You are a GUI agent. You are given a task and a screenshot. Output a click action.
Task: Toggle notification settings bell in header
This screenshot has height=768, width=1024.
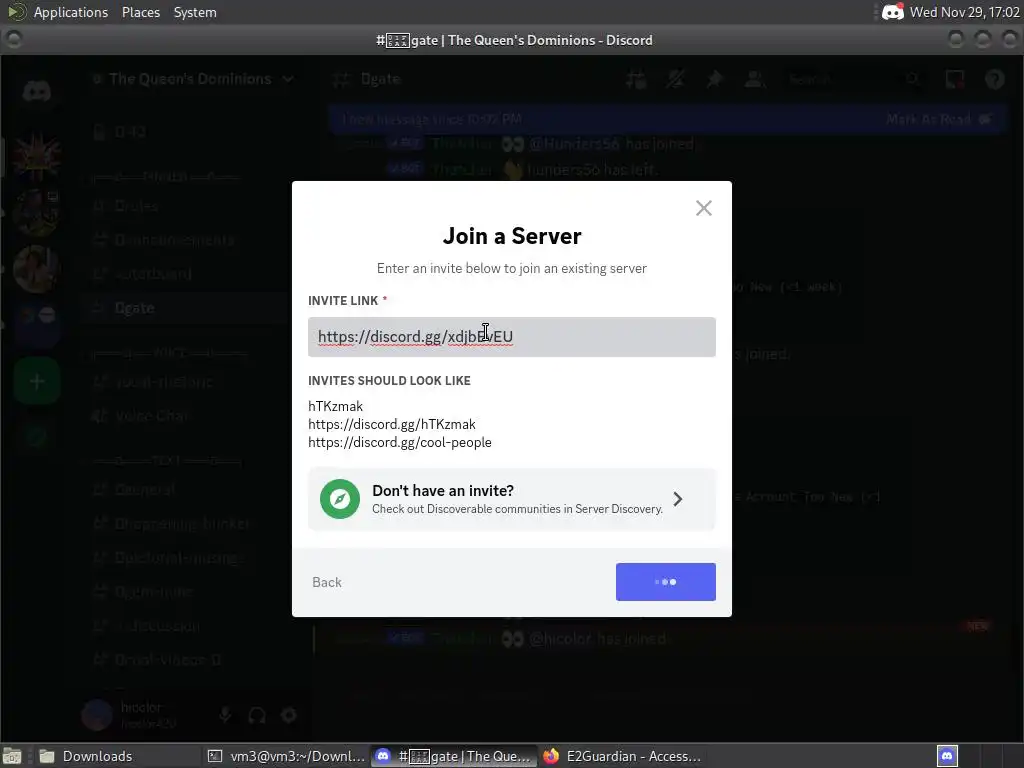pos(675,80)
